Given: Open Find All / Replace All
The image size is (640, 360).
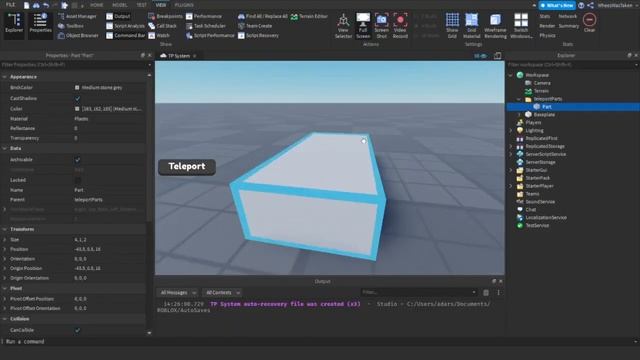Looking at the screenshot, I should 263,16.
